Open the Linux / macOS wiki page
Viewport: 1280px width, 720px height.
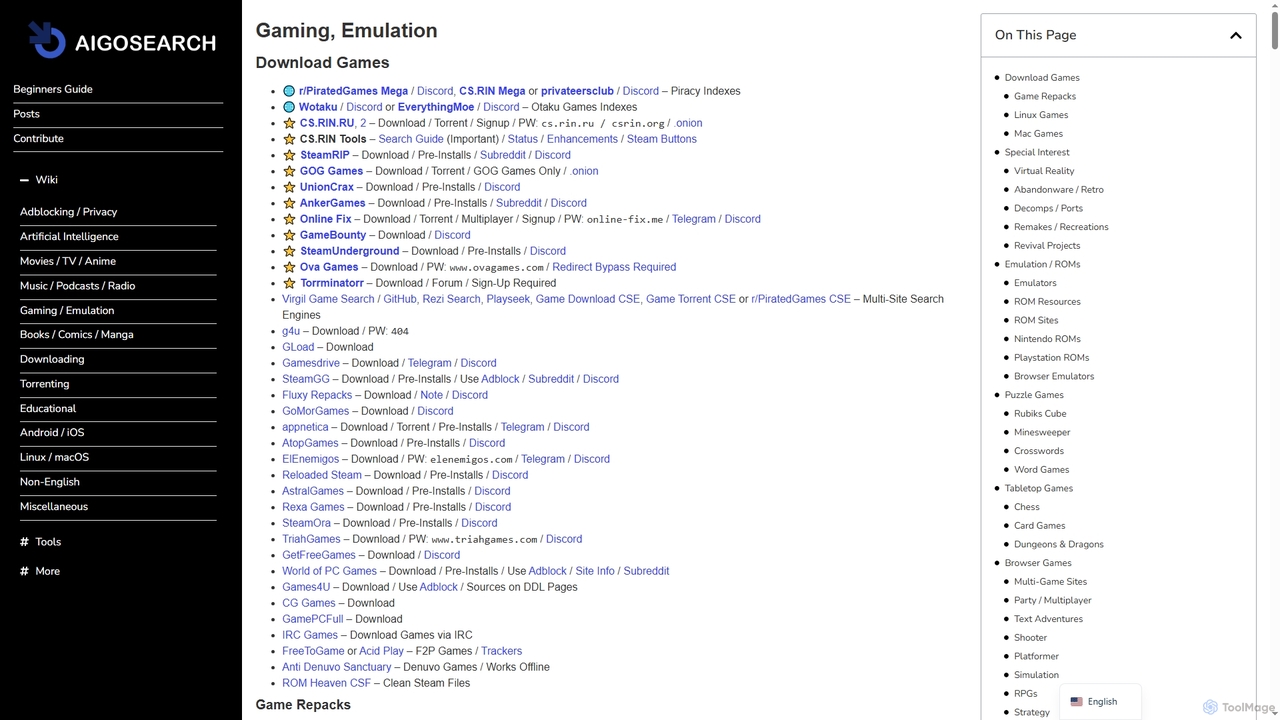point(54,457)
